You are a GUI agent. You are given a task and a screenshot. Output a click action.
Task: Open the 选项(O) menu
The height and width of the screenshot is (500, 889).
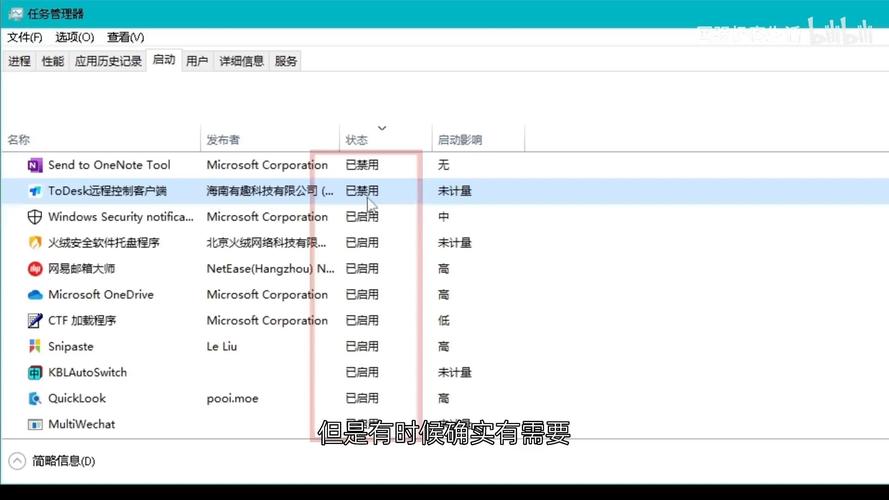74,37
